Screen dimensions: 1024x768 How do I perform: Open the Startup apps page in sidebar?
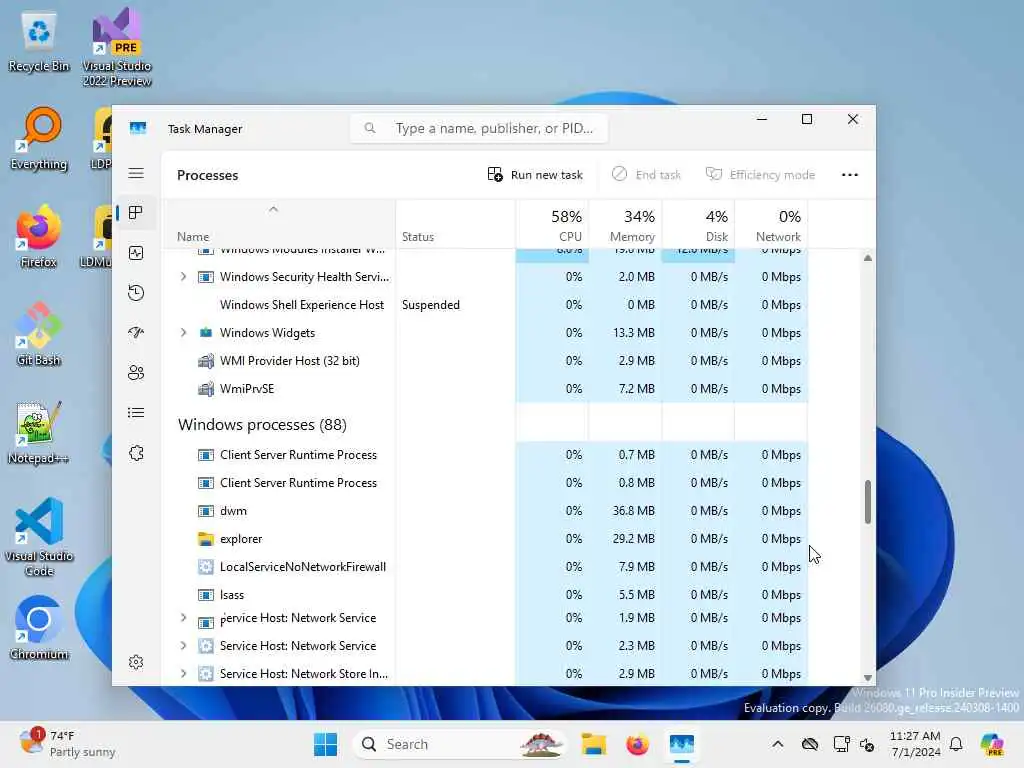[136, 332]
